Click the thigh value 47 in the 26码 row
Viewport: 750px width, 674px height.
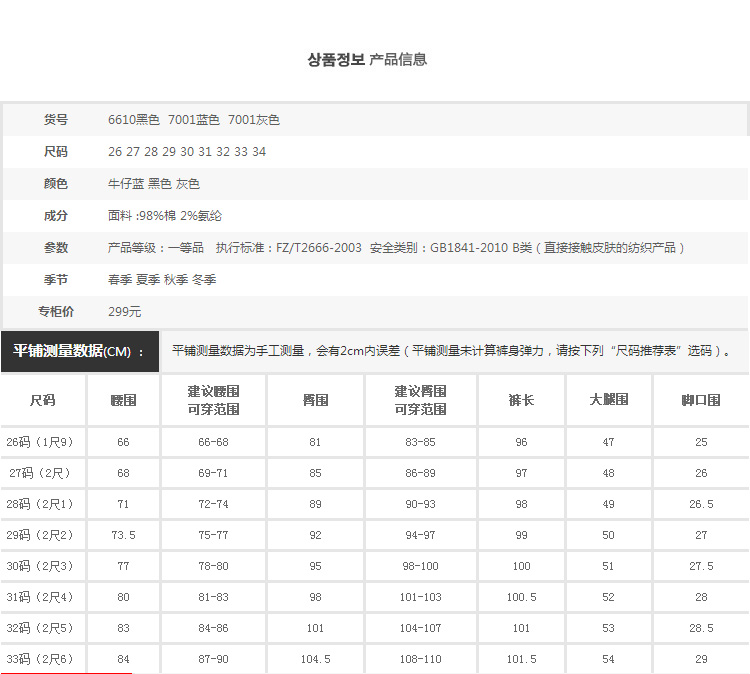pyautogui.click(x=608, y=442)
